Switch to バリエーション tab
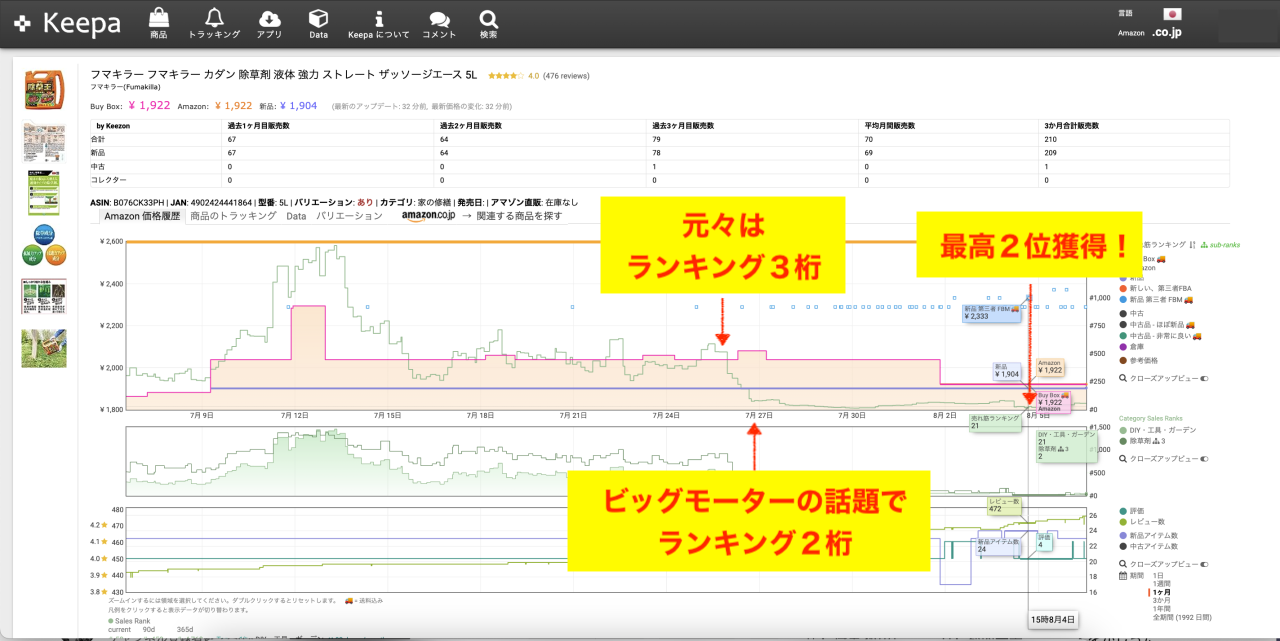The height and width of the screenshot is (641, 1280). click(x=349, y=216)
